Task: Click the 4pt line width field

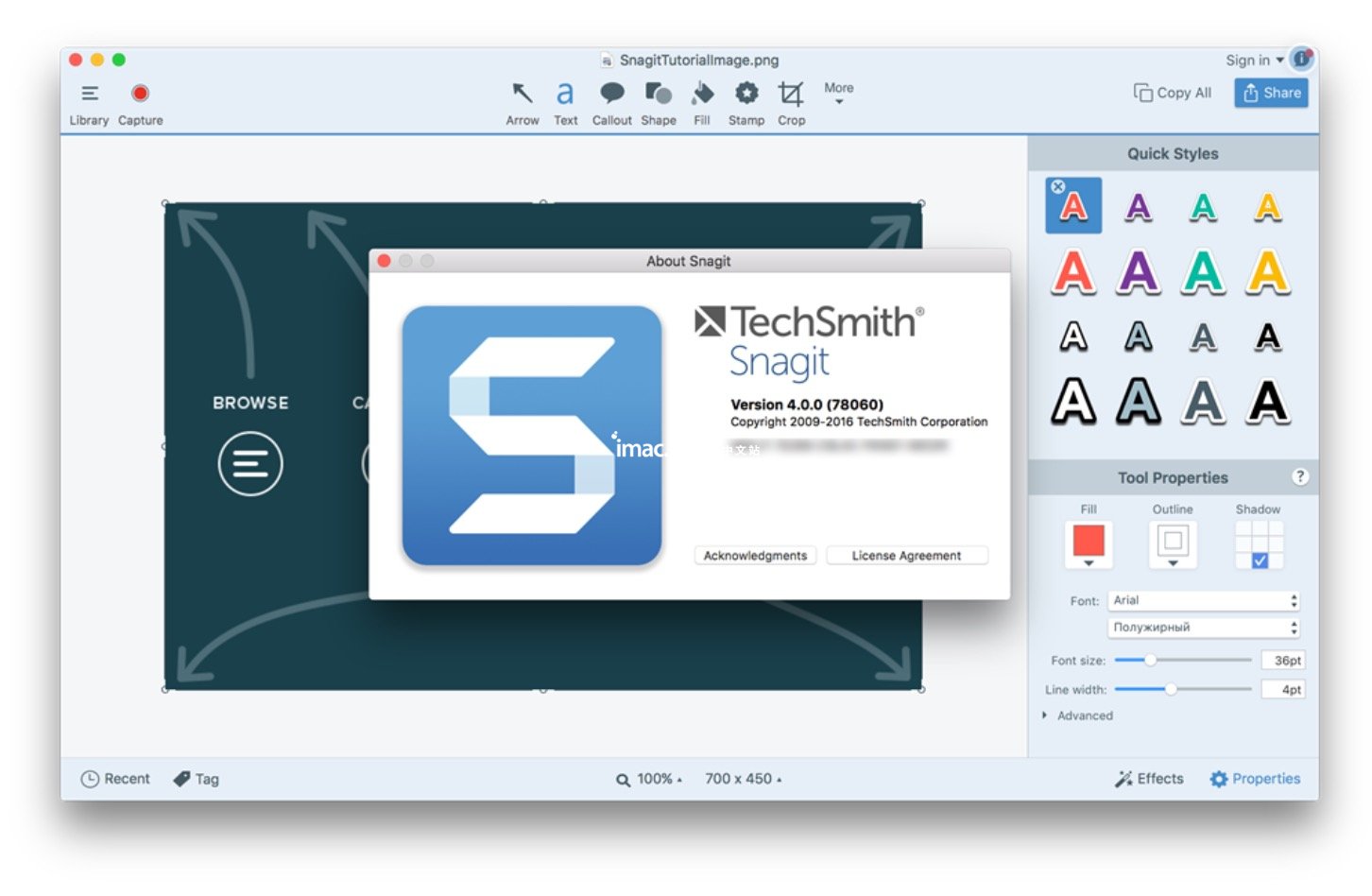Action: [1283, 689]
